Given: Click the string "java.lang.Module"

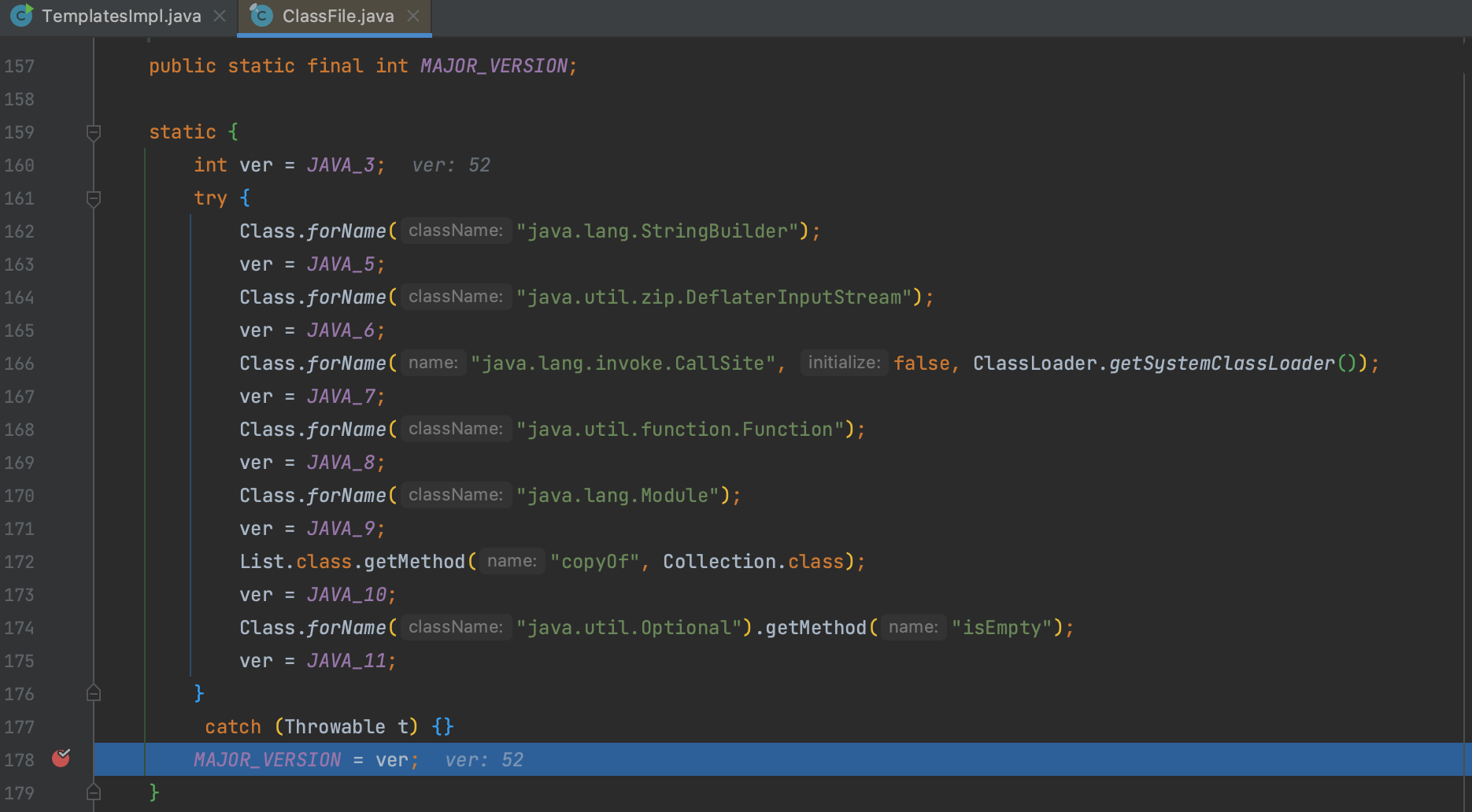Looking at the screenshot, I should 618,496.
